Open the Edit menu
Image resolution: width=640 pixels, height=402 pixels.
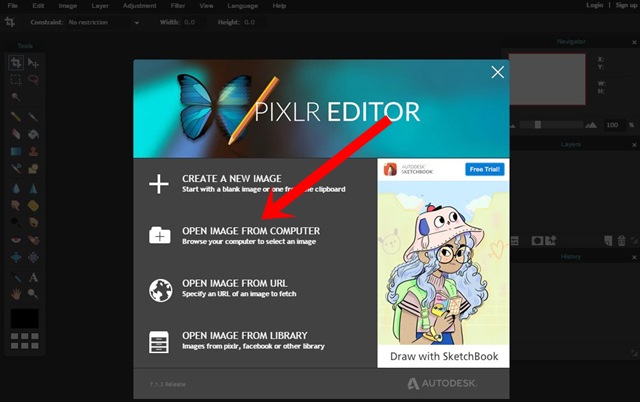(x=38, y=6)
